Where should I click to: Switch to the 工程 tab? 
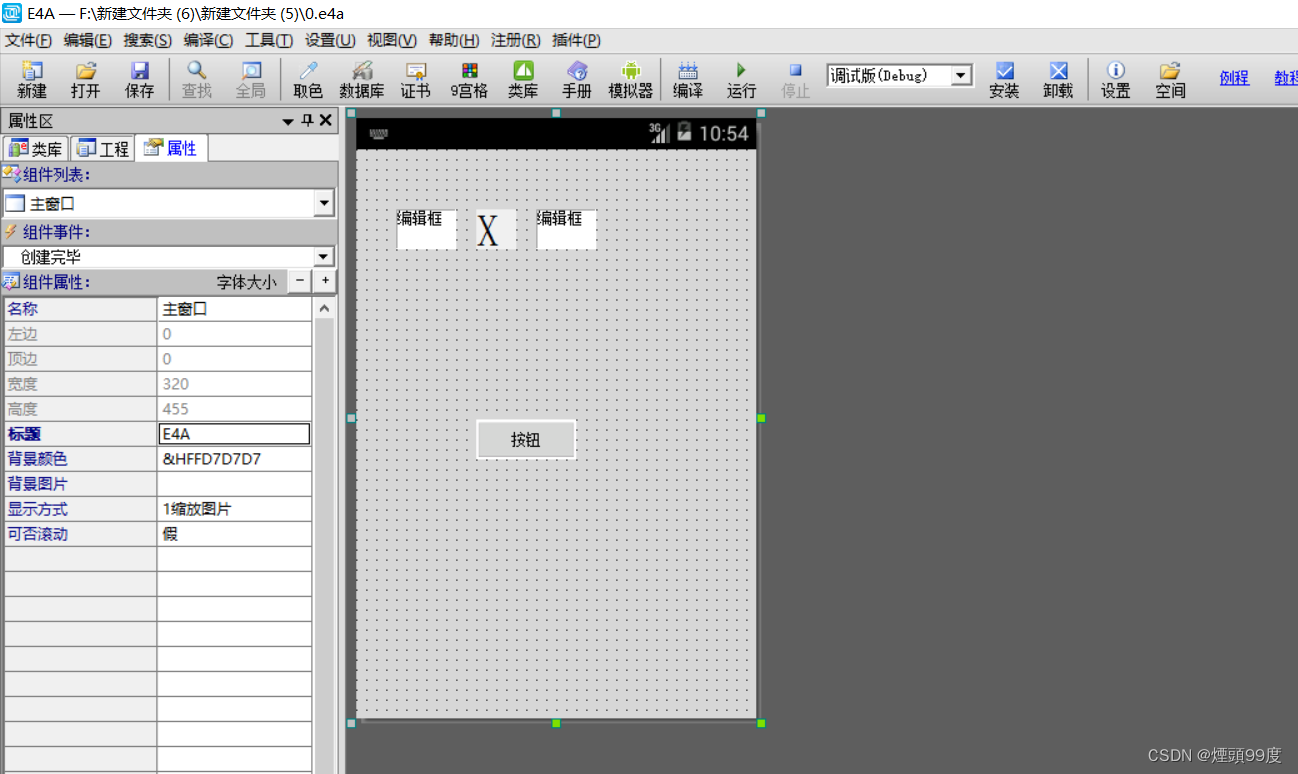tap(103, 149)
